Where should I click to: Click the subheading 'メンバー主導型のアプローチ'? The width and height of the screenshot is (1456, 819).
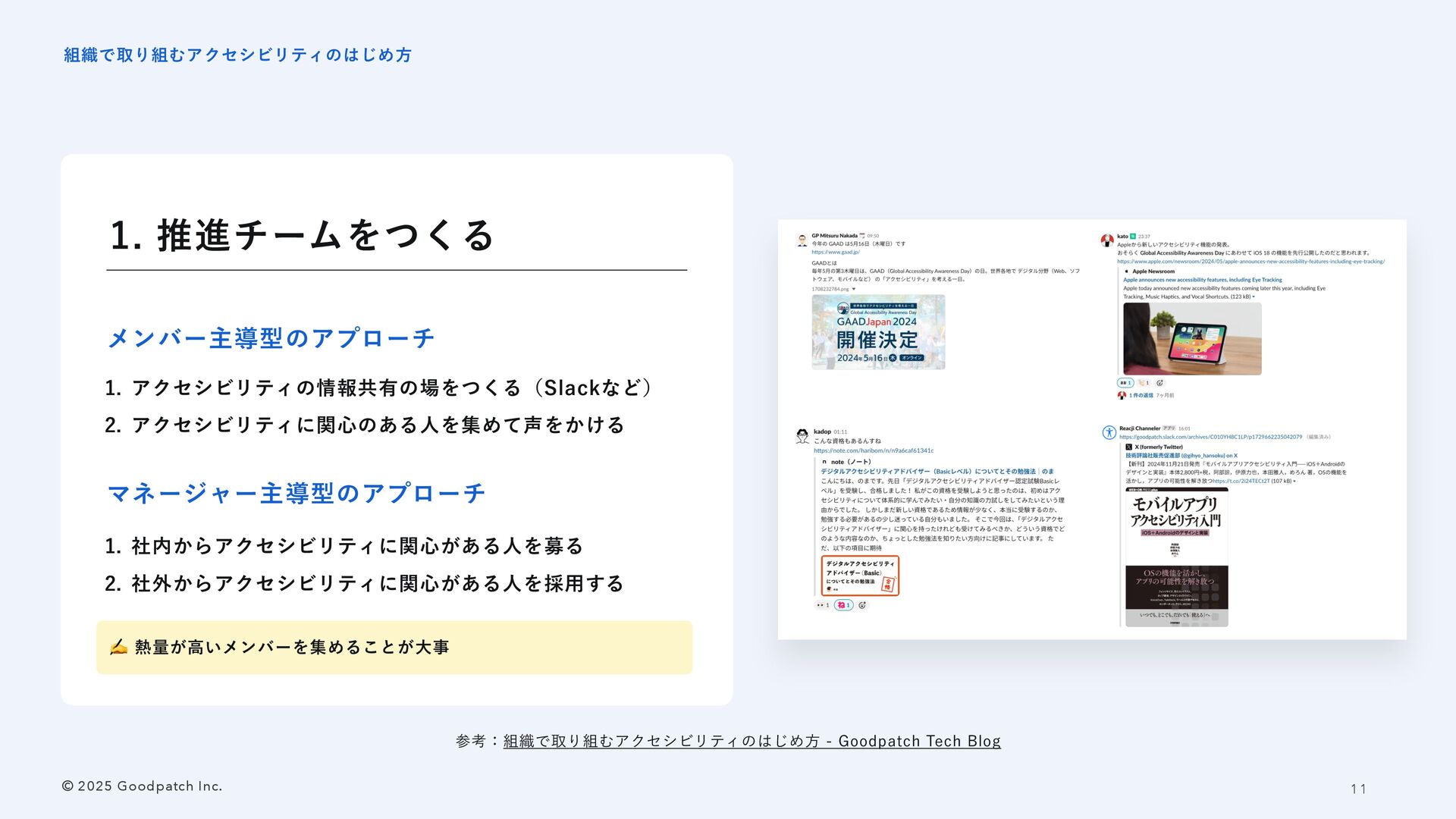coord(271,337)
